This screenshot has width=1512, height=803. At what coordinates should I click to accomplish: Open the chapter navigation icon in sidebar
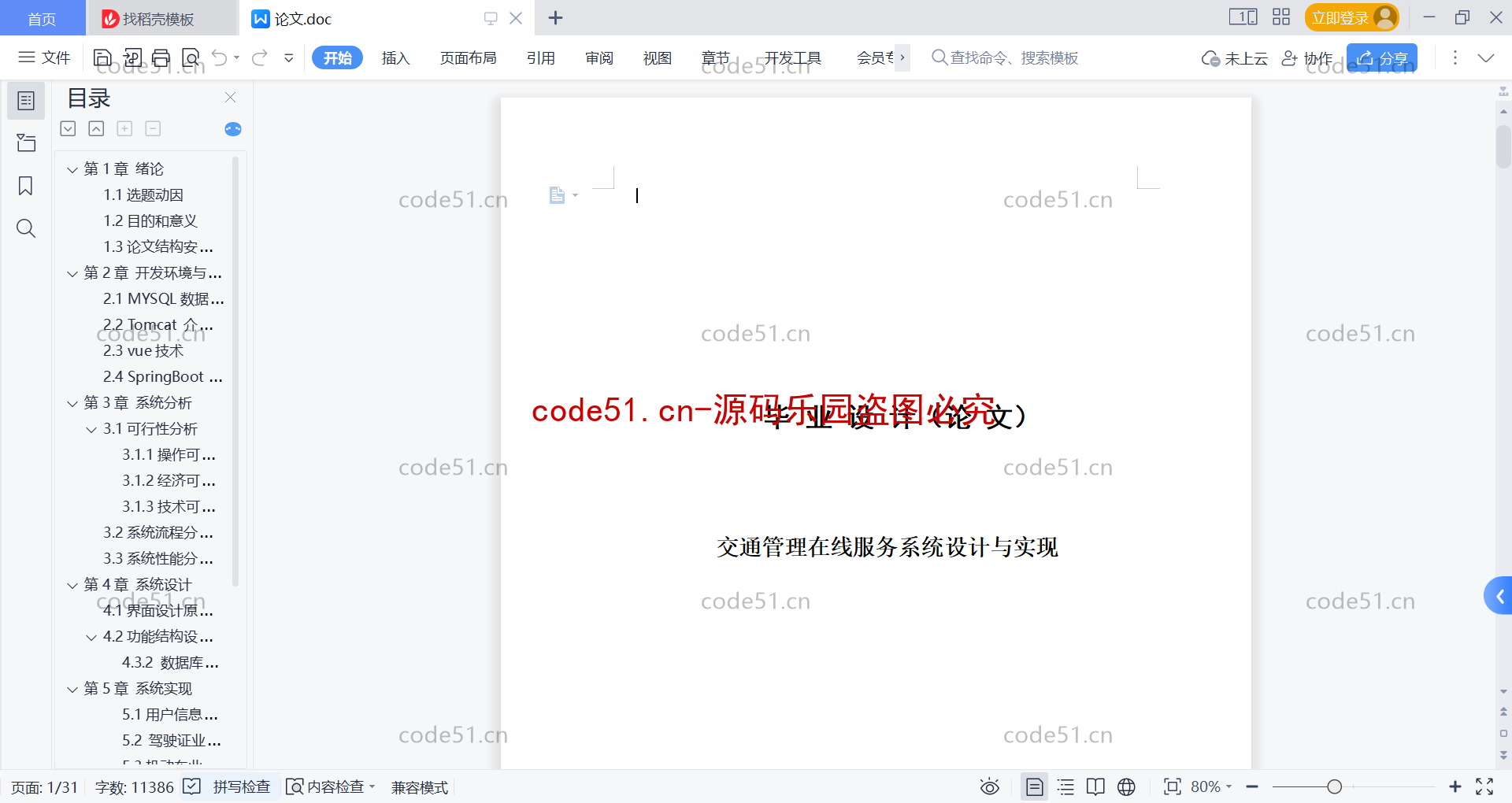click(x=26, y=143)
